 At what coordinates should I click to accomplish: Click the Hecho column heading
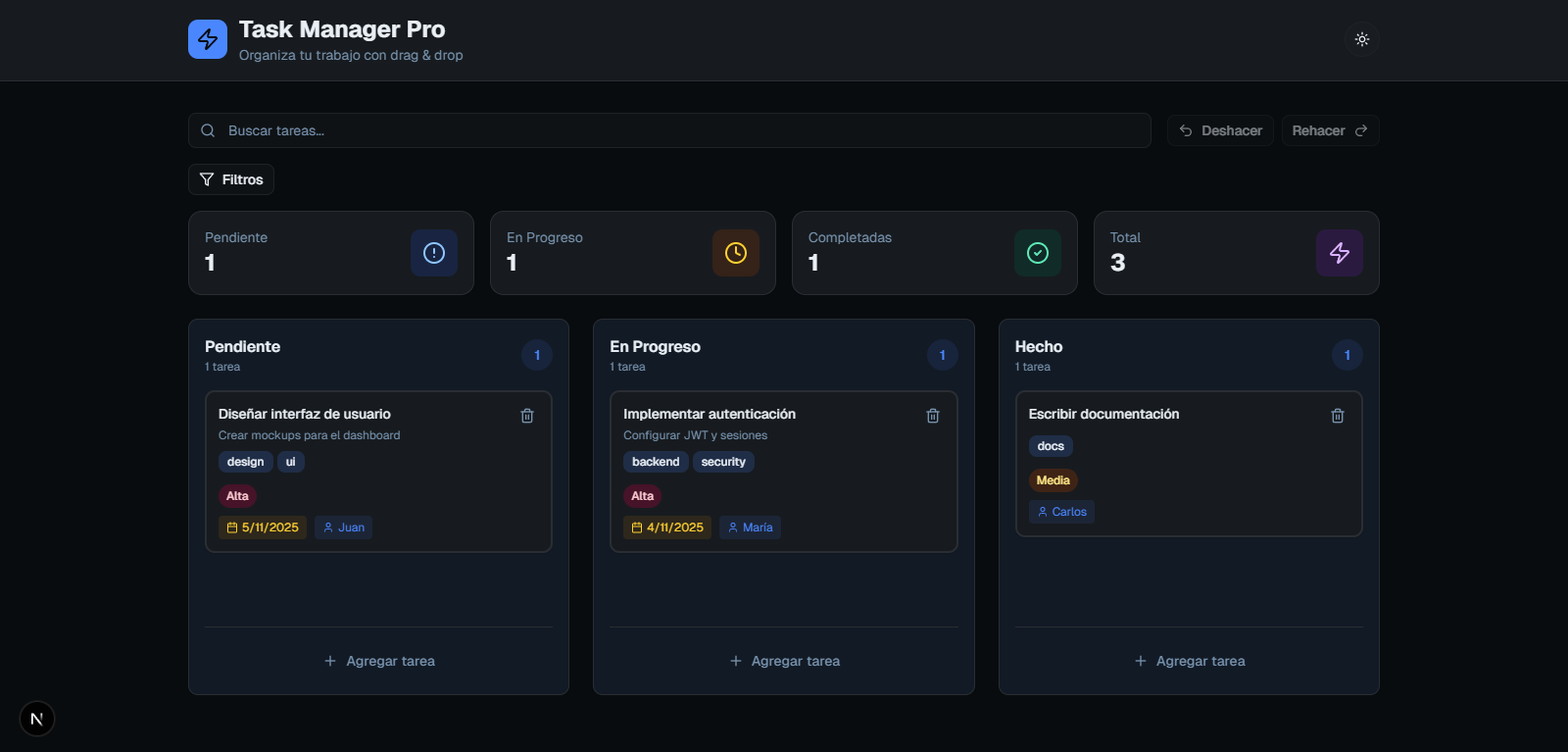tap(1039, 346)
